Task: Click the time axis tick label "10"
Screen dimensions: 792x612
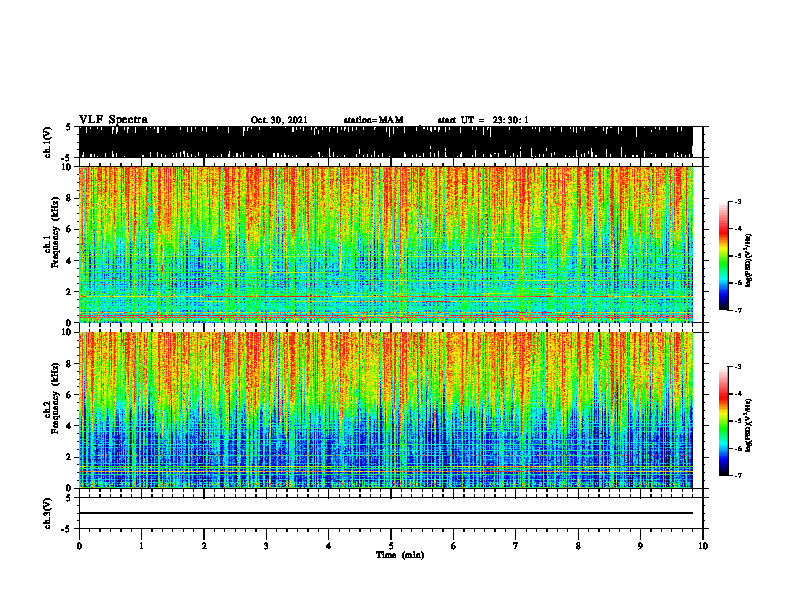Action: [x=703, y=546]
